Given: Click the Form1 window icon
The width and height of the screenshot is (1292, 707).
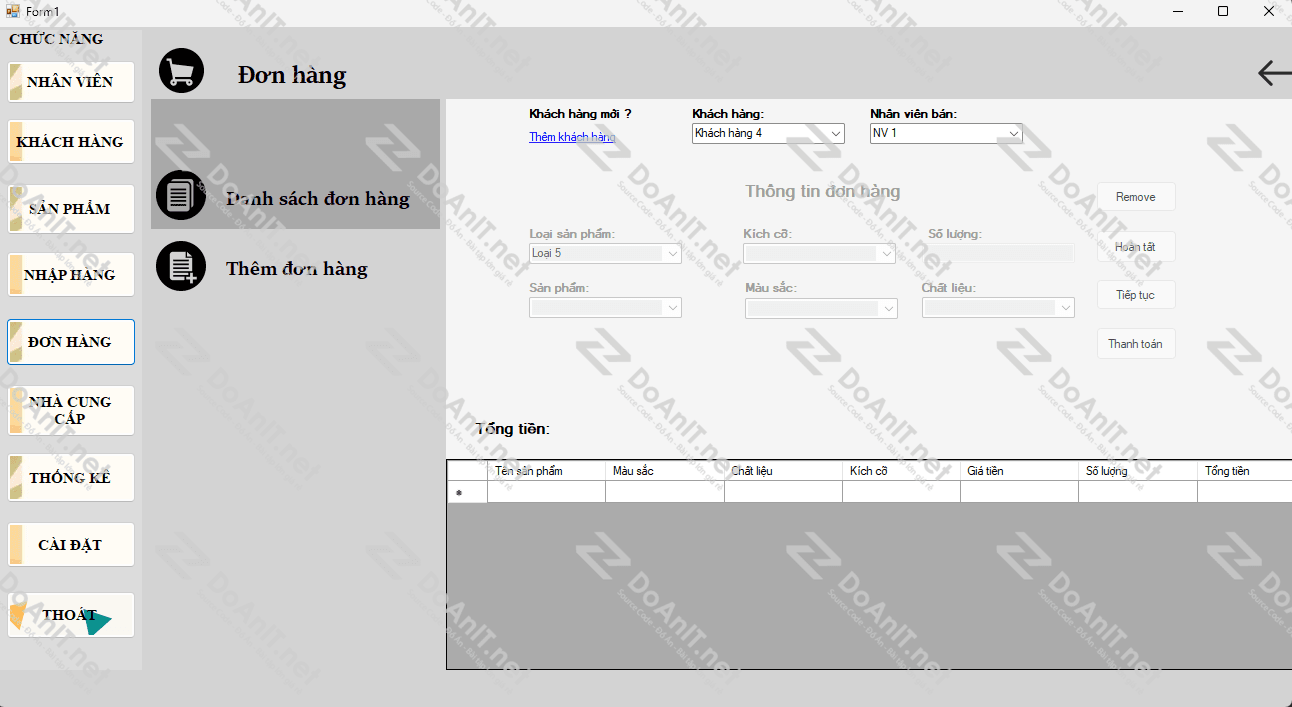Looking at the screenshot, I should [x=12, y=11].
